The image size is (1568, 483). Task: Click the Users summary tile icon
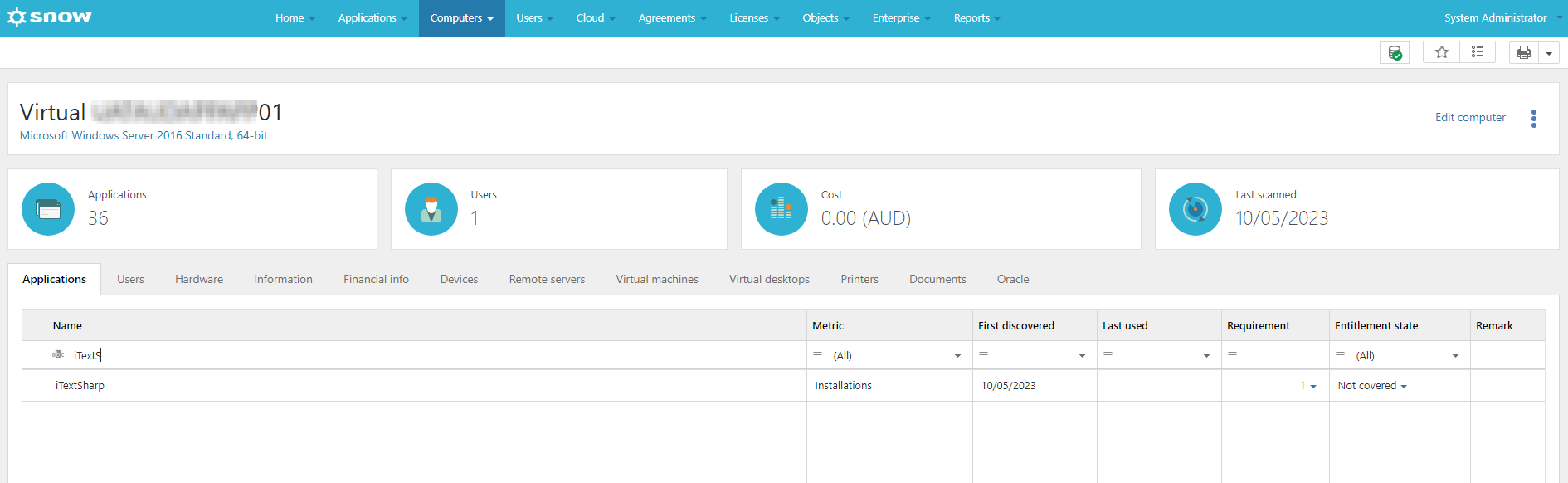coord(431,209)
